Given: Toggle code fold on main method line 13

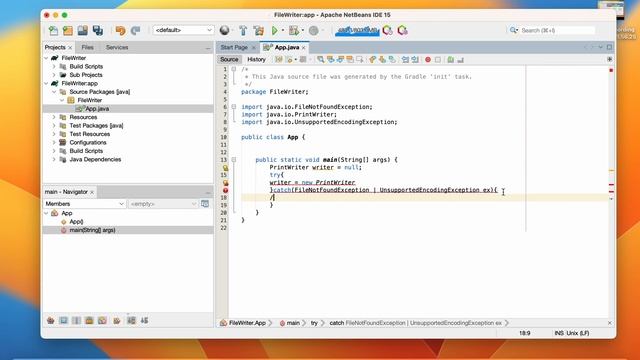Looking at the screenshot, I should (233, 160).
